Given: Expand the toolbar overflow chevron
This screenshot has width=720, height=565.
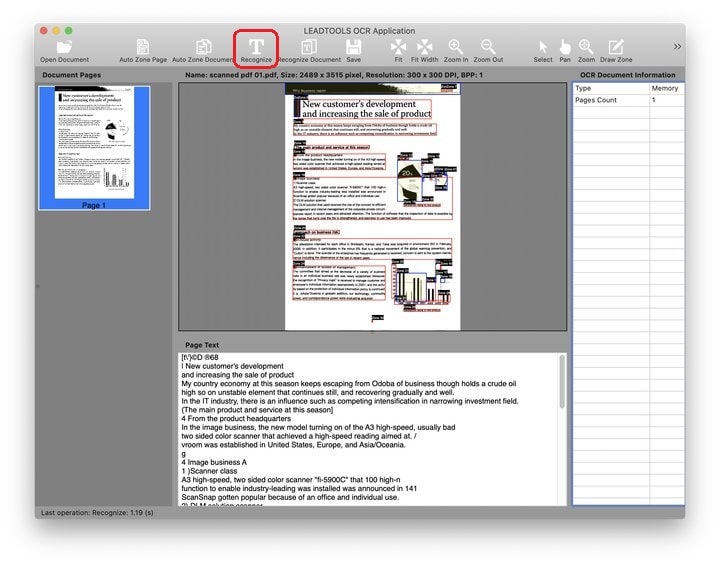Looking at the screenshot, I should (677, 46).
